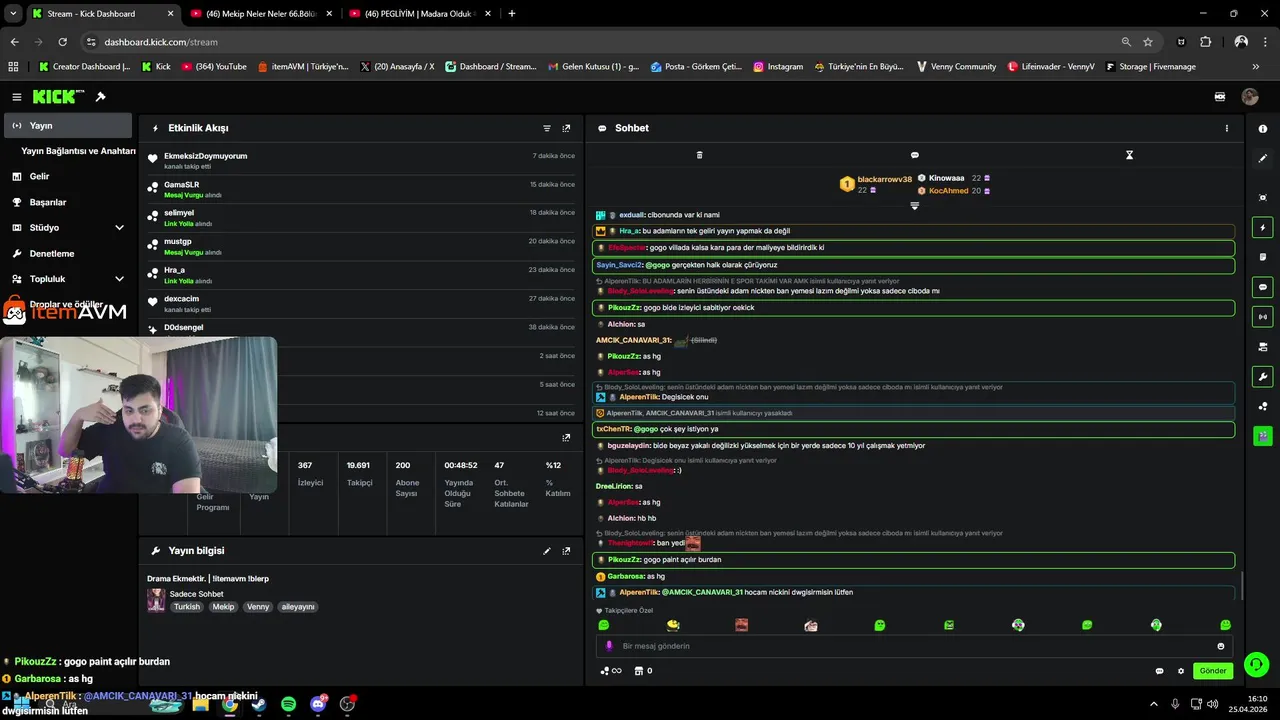Select the first green emote in emote row
The image size is (1280, 720).
pyautogui.click(x=604, y=625)
